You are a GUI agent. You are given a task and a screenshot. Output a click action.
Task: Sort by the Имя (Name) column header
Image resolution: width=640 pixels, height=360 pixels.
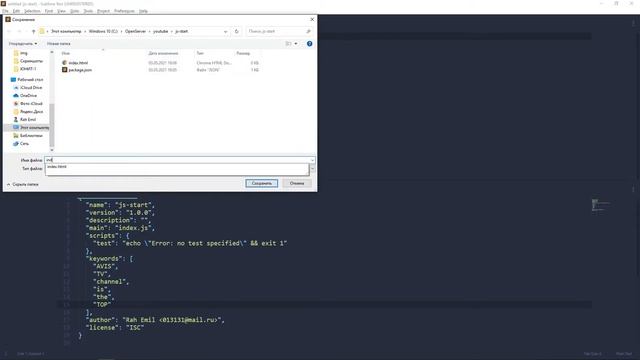coord(66,53)
